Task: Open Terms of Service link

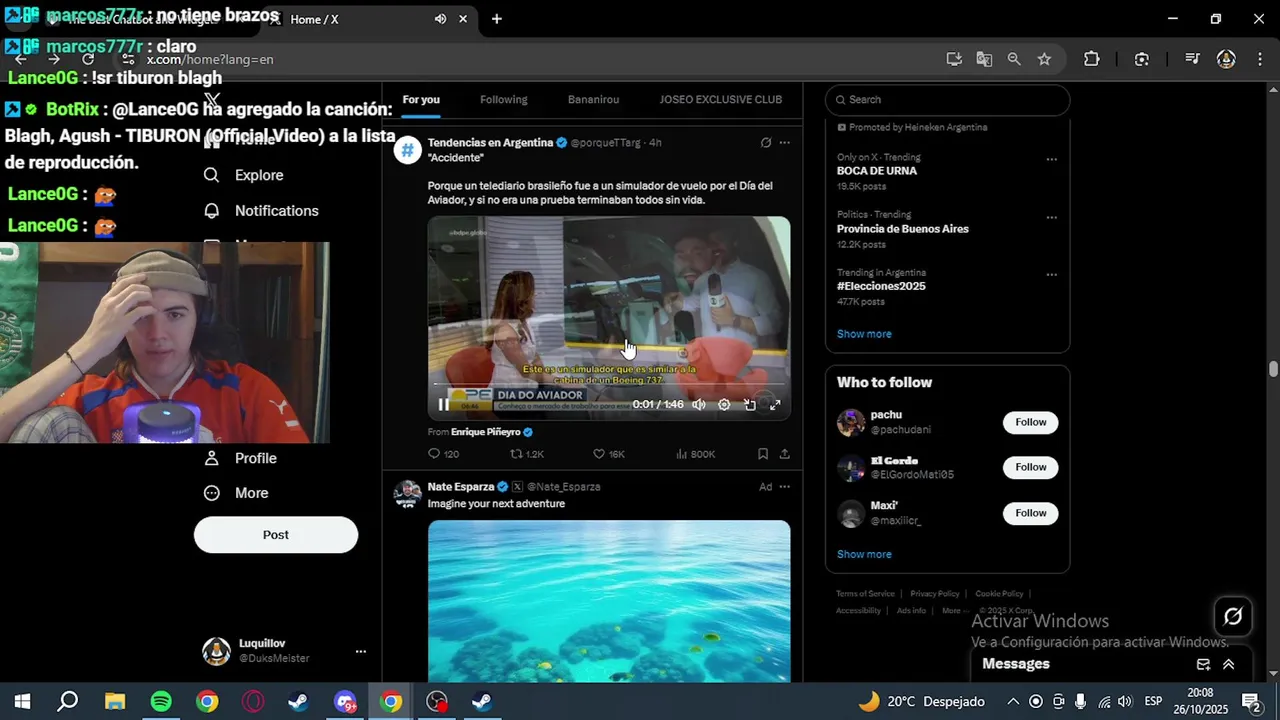Action: 865,594
